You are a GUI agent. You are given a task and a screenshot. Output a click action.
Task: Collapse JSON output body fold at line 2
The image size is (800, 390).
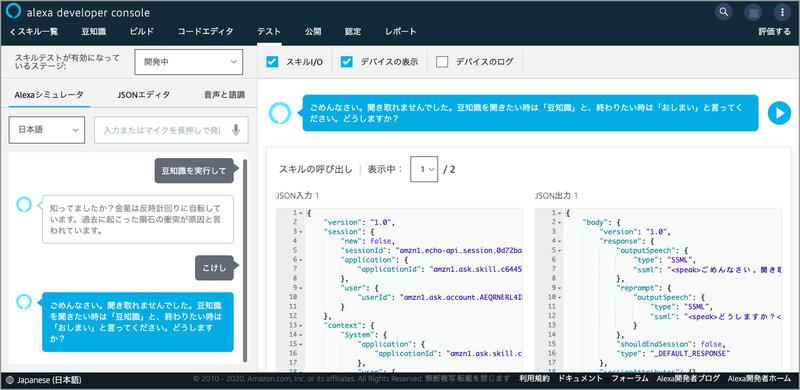(x=560, y=222)
